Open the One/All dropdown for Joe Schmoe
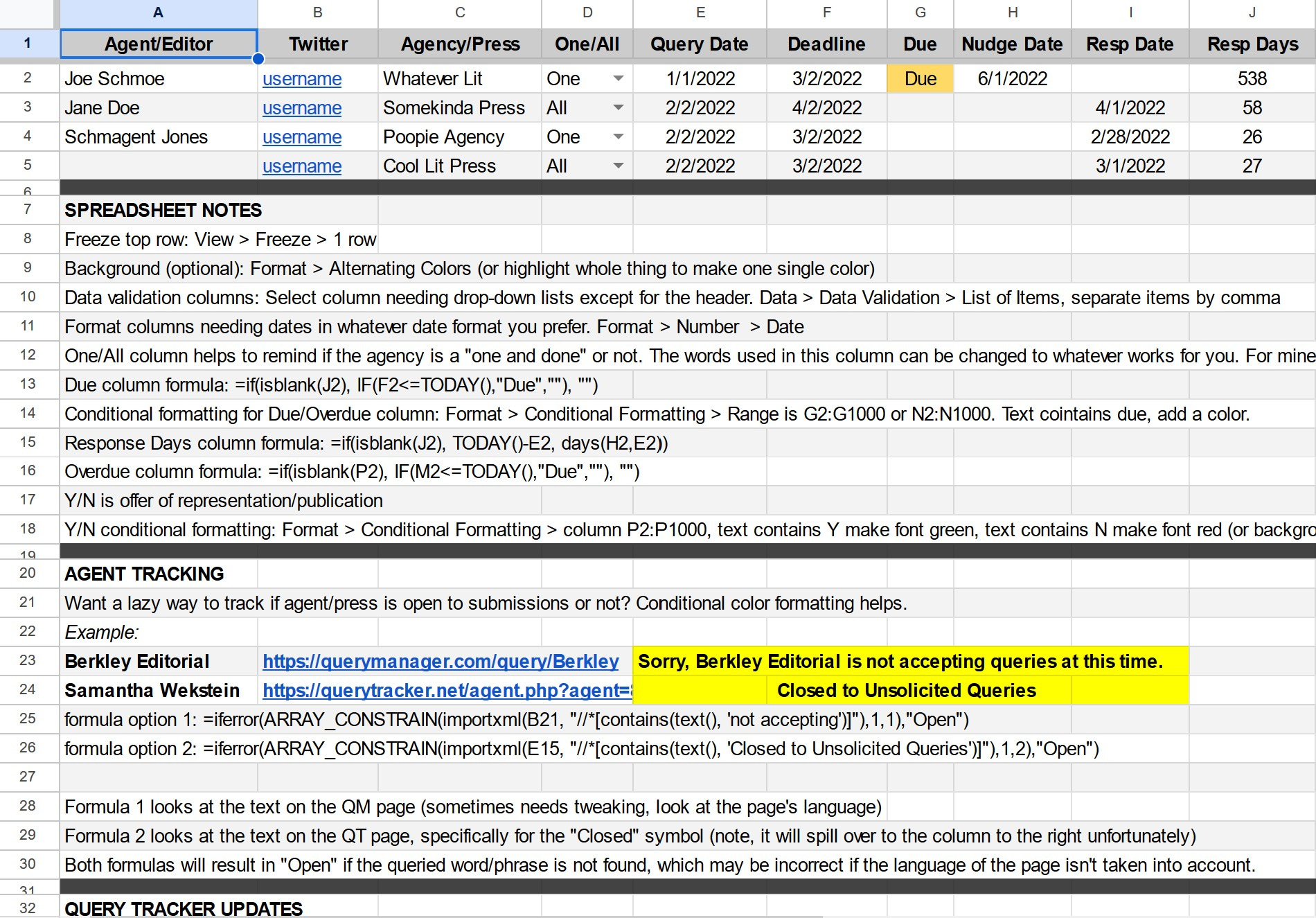1316x918 pixels. pyautogui.click(x=619, y=79)
